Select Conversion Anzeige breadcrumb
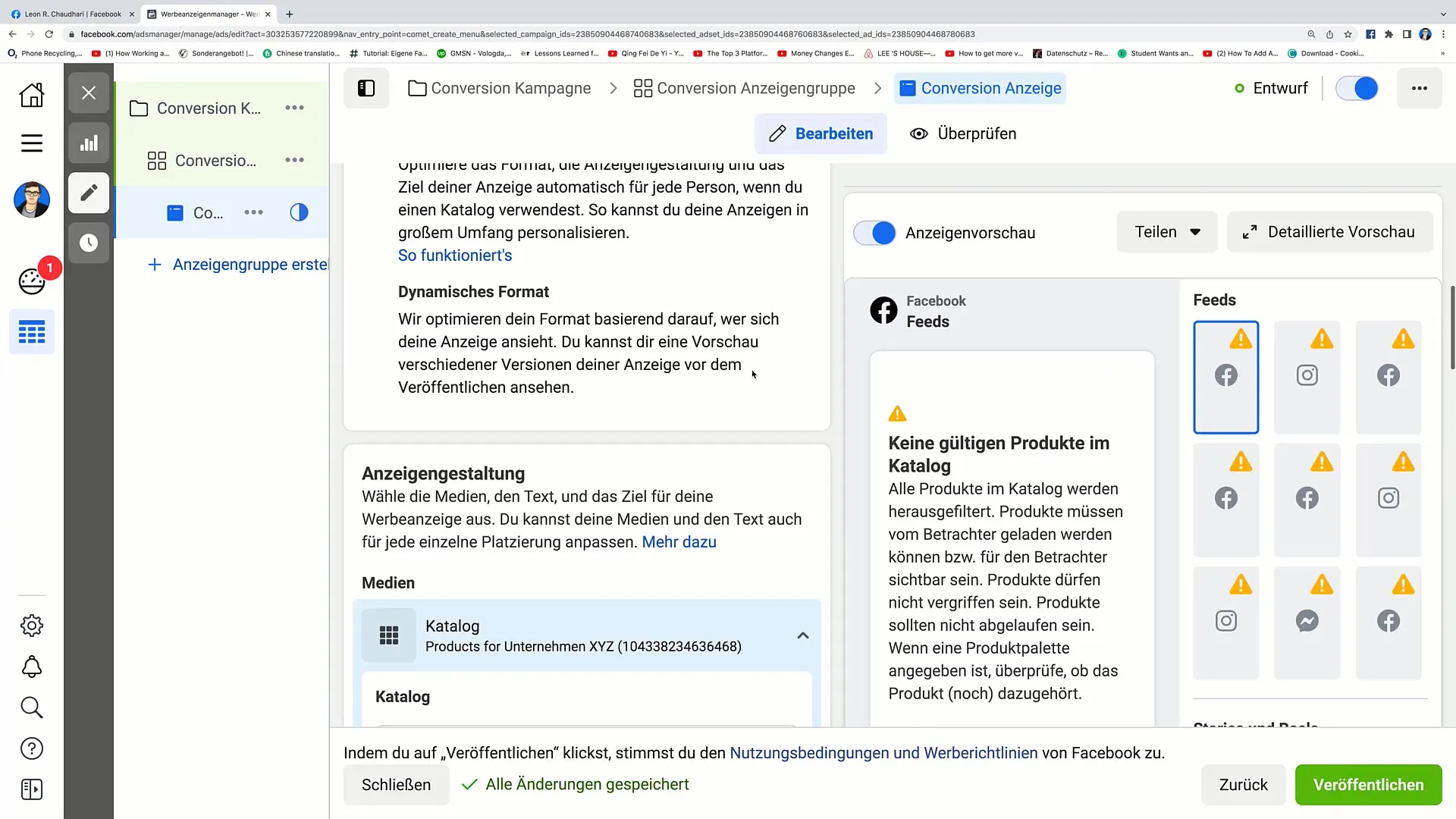The image size is (1456, 819). coord(981,88)
